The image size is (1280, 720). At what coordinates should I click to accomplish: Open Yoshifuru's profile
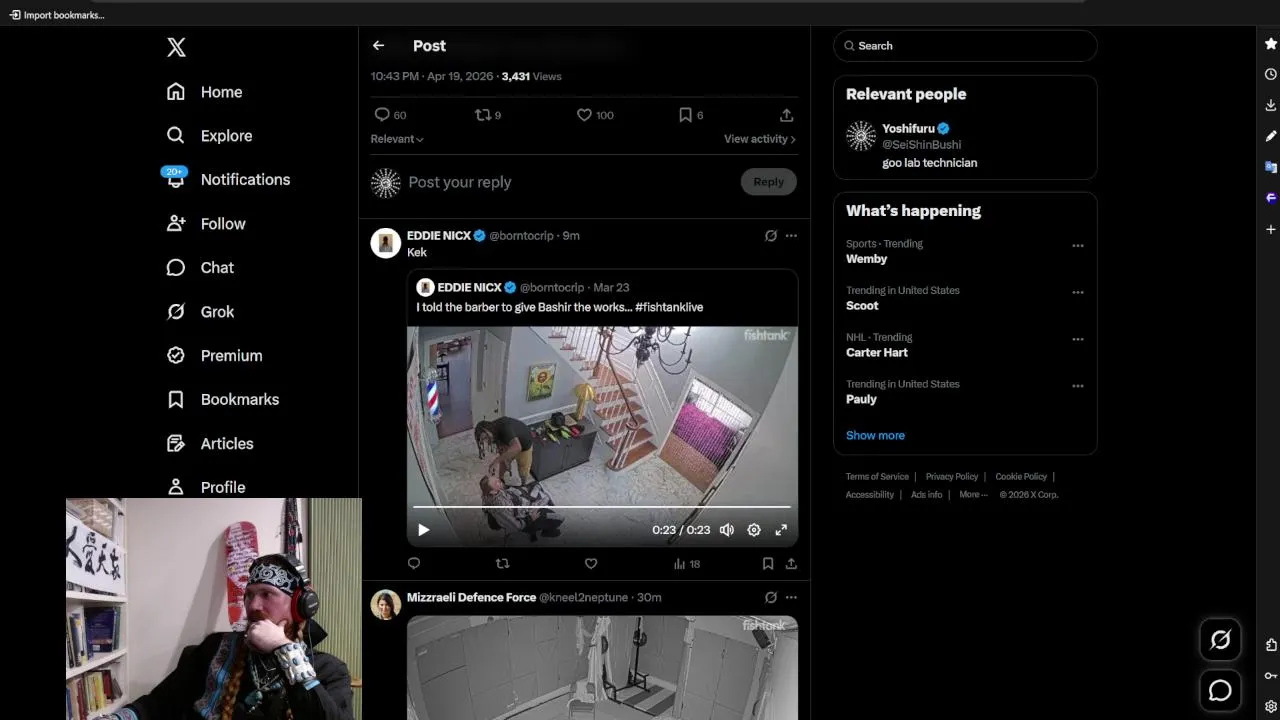(908, 129)
